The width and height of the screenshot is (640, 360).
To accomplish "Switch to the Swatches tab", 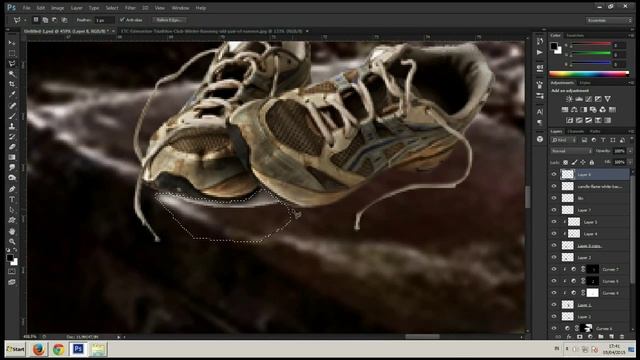I will (x=575, y=36).
